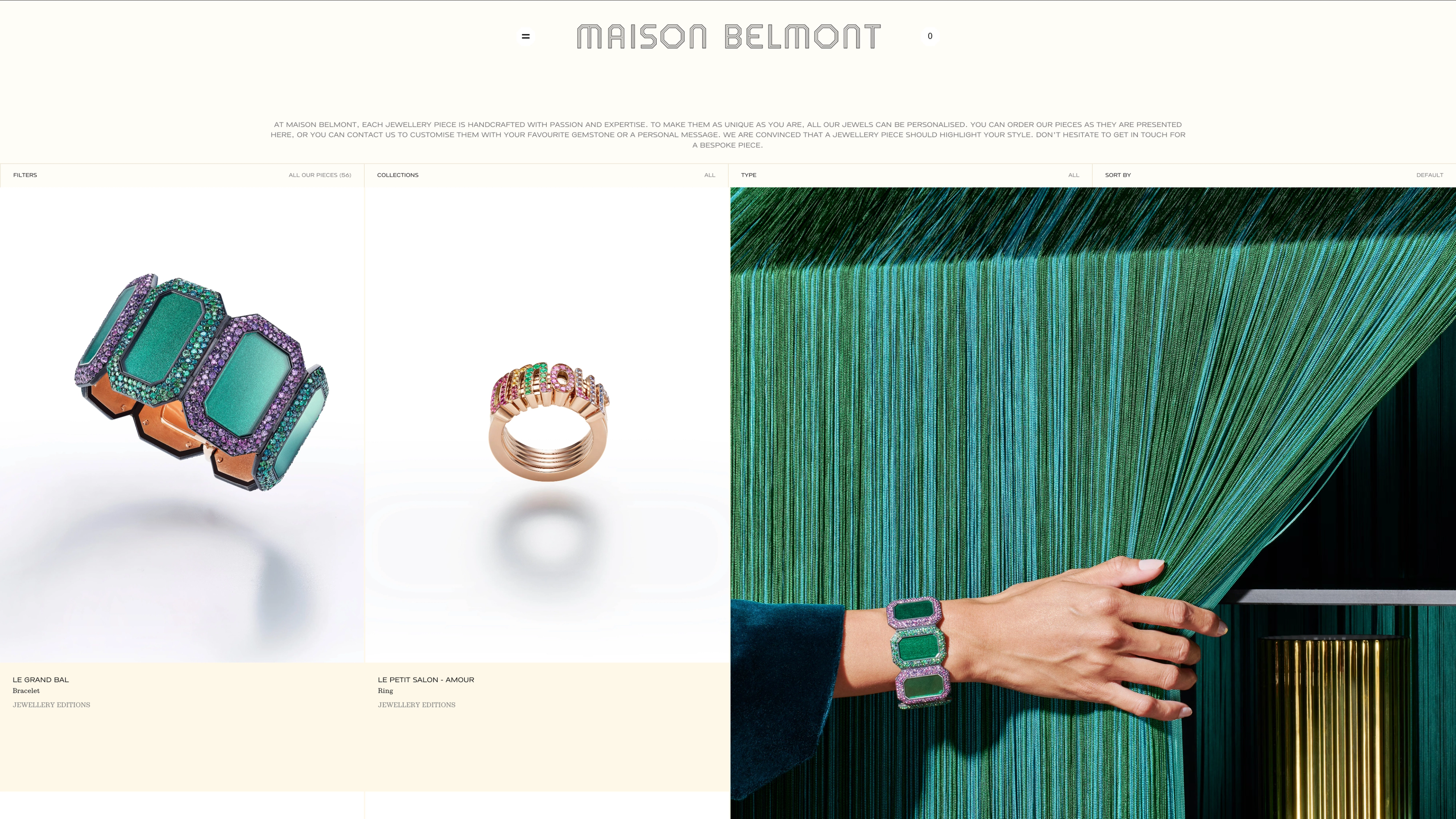Open the green curtain campaign photo

(1093, 503)
